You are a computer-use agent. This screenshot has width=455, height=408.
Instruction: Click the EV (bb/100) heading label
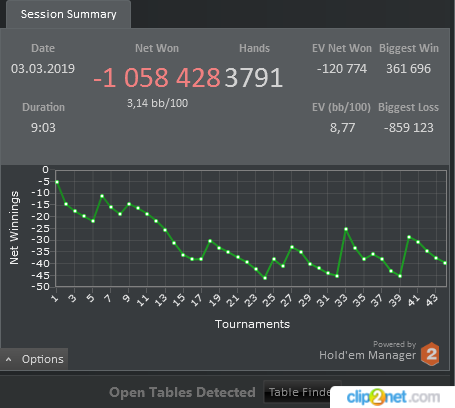pos(341,107)
